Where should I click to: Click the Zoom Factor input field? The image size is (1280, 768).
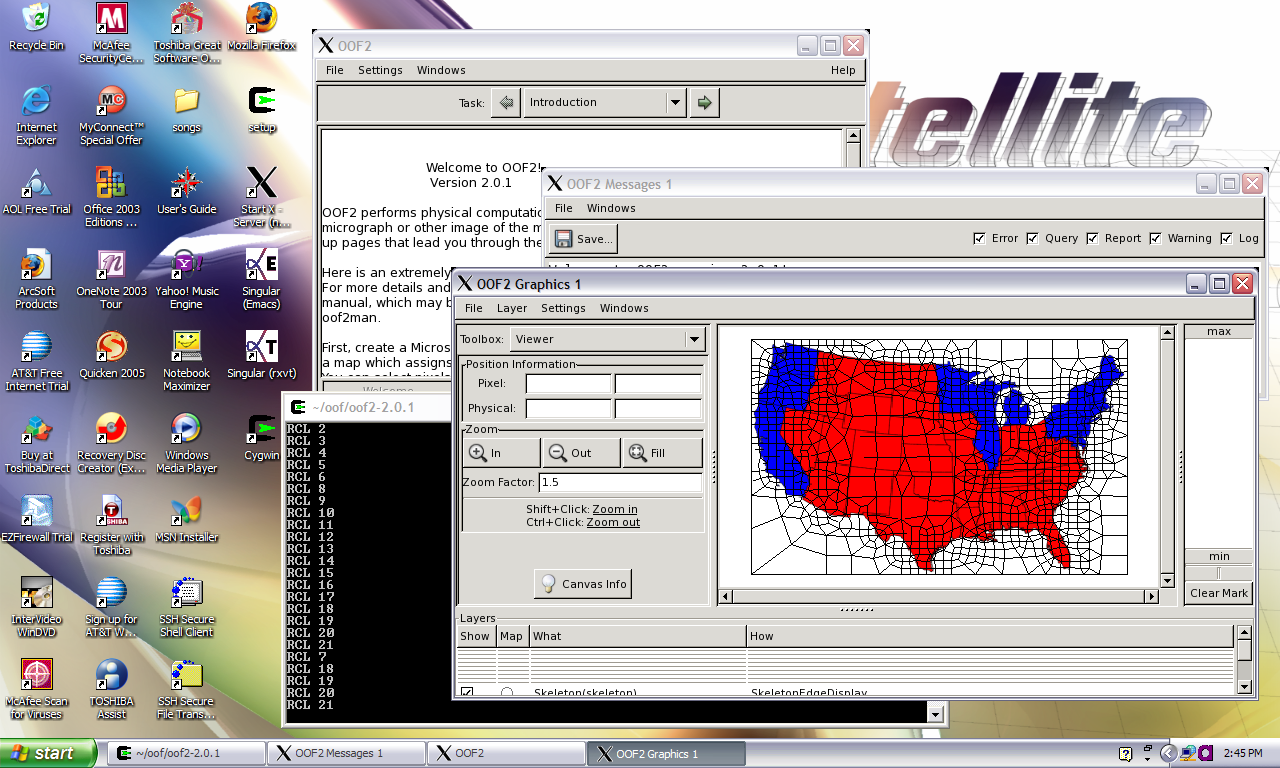coord(620,482)
